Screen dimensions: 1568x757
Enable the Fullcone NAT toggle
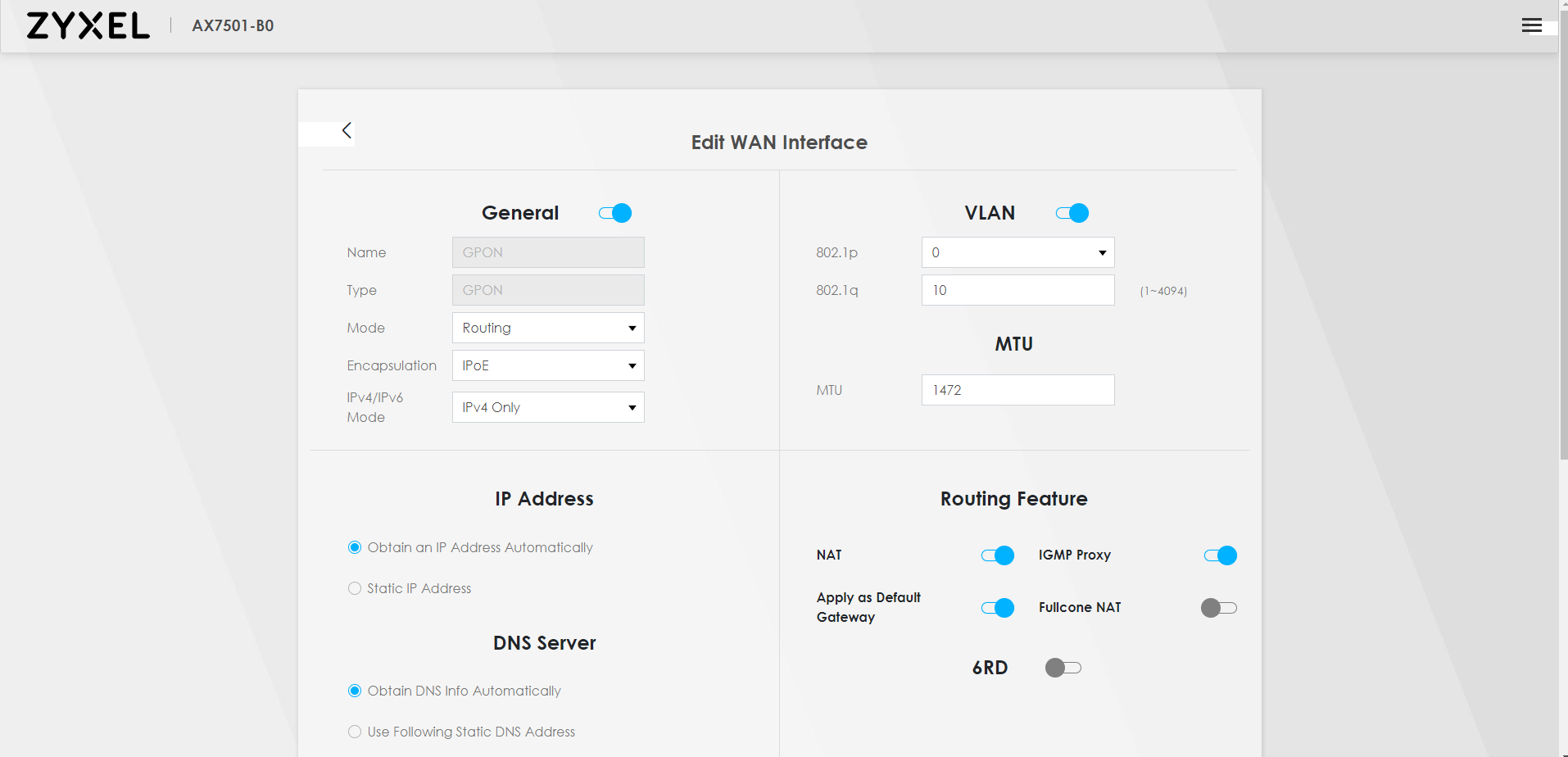[1218, 608]
